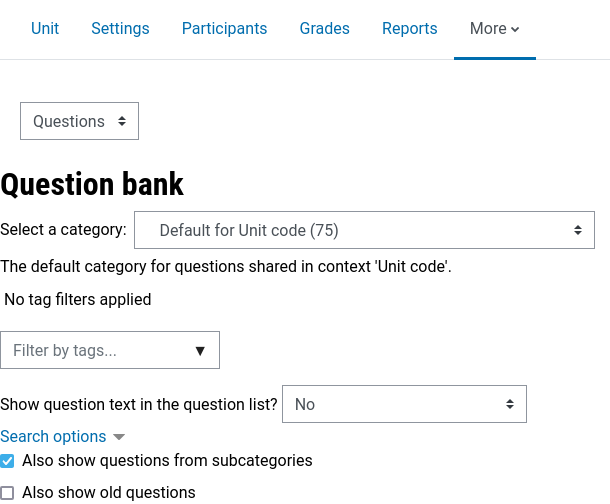Click the More menu chevron icon
The height and width of the screenshot is (504, 610).
tap(515, 30)
